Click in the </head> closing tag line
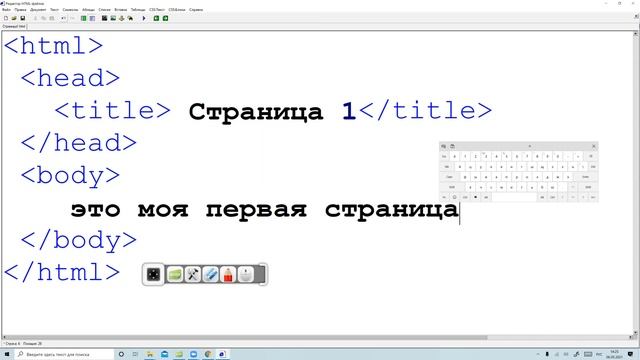 [x=79, y=143]
